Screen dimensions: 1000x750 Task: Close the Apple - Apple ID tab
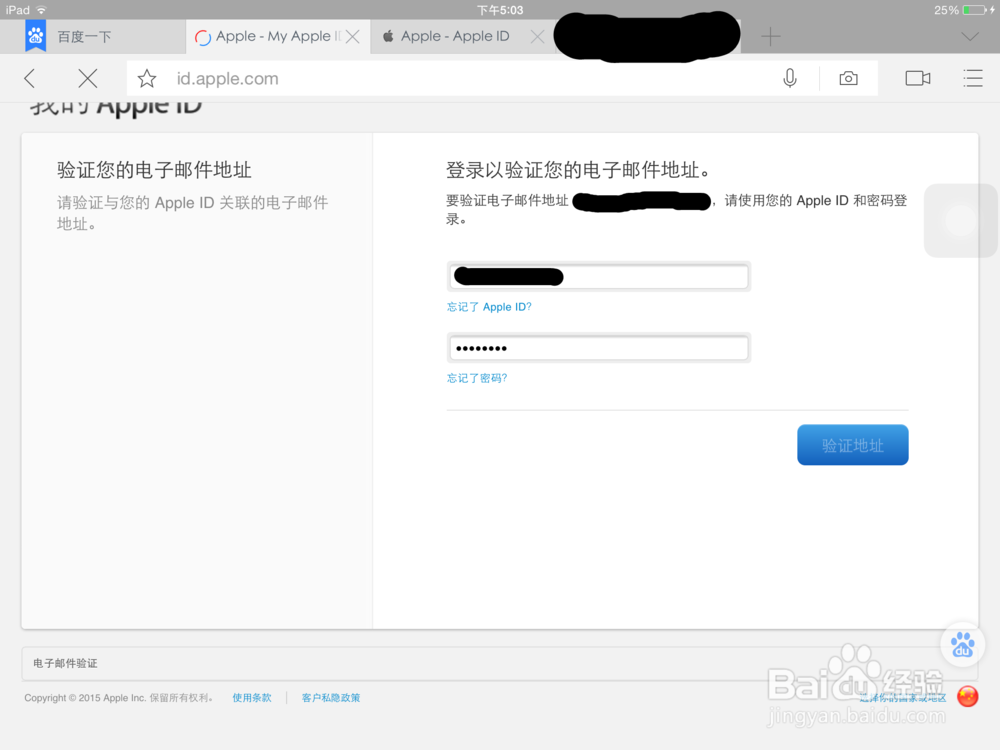point(538,36)
